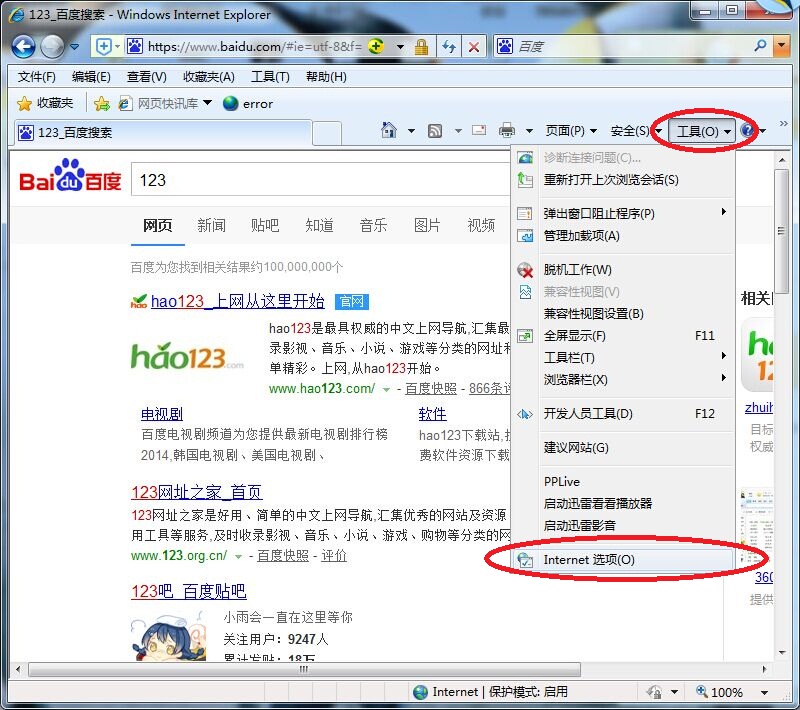
Task: Open the 页面(P) dropdown menu
Action: (x=571, y=131)
